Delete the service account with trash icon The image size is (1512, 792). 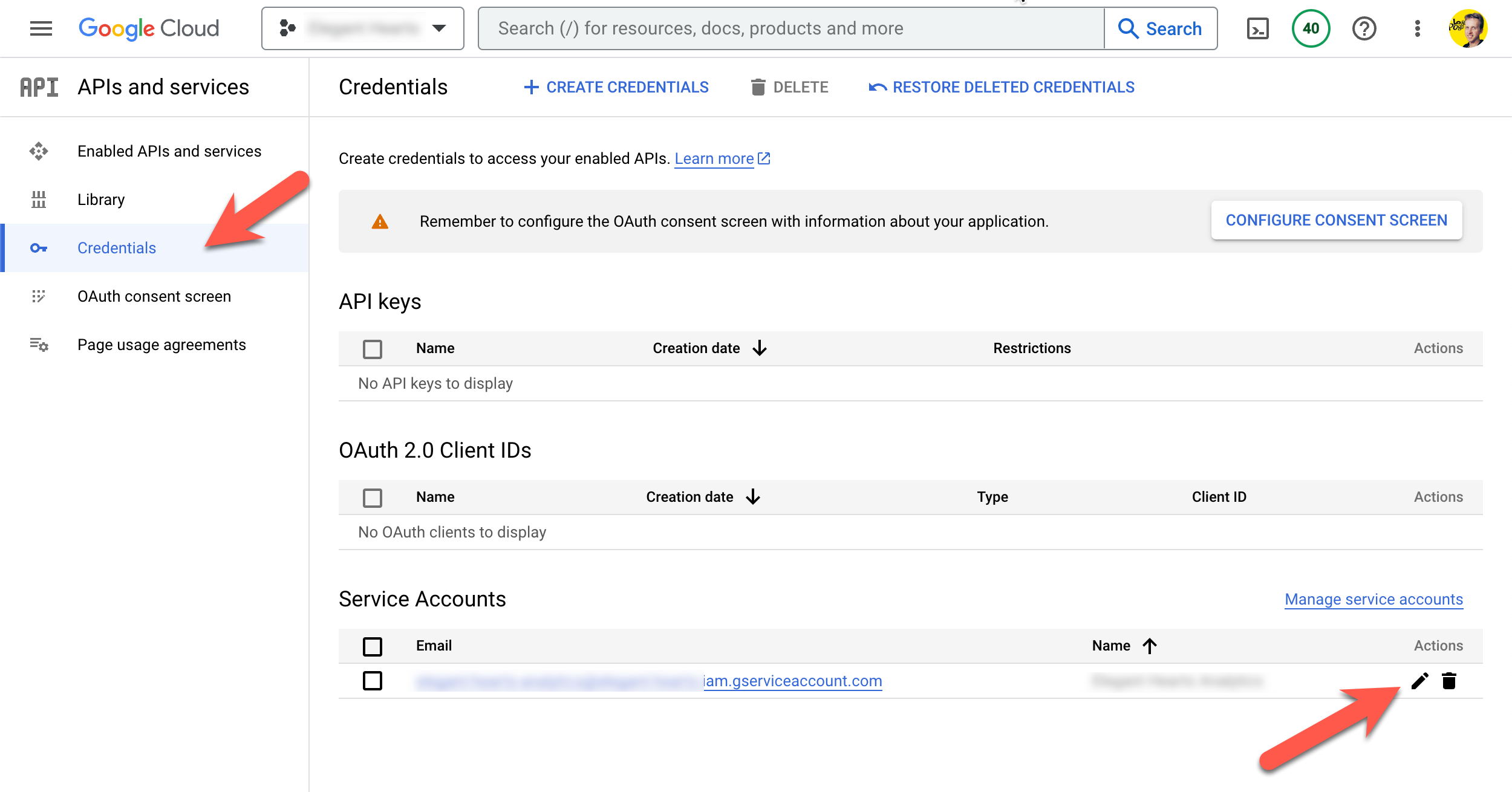[1449, 681]
